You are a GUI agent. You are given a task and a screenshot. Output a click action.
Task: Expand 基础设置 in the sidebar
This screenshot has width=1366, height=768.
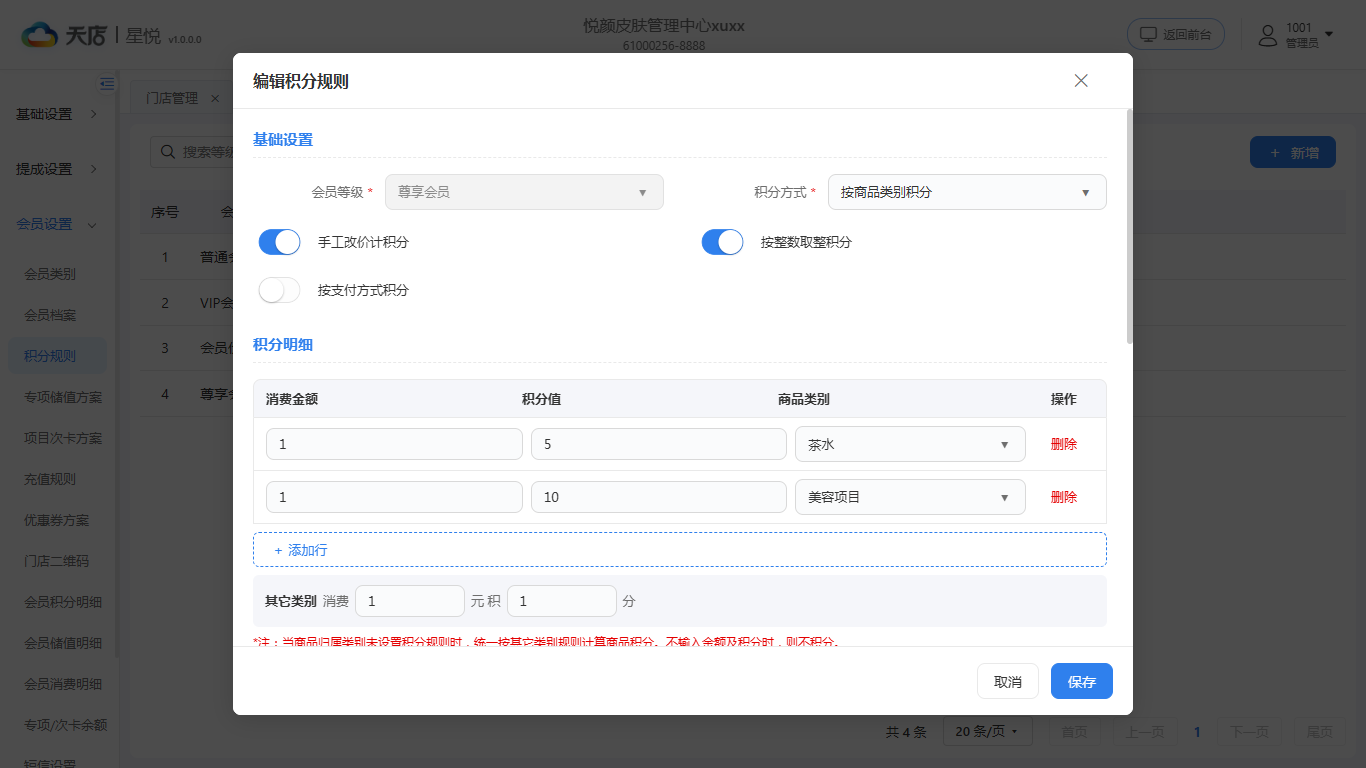tap(58, 114)
